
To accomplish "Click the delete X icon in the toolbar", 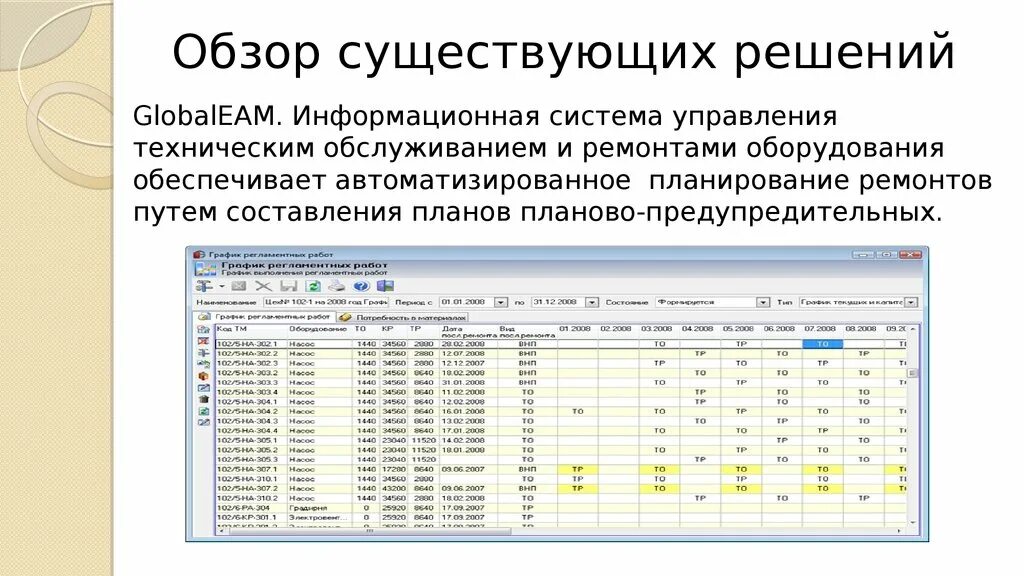I will [263, 286].
